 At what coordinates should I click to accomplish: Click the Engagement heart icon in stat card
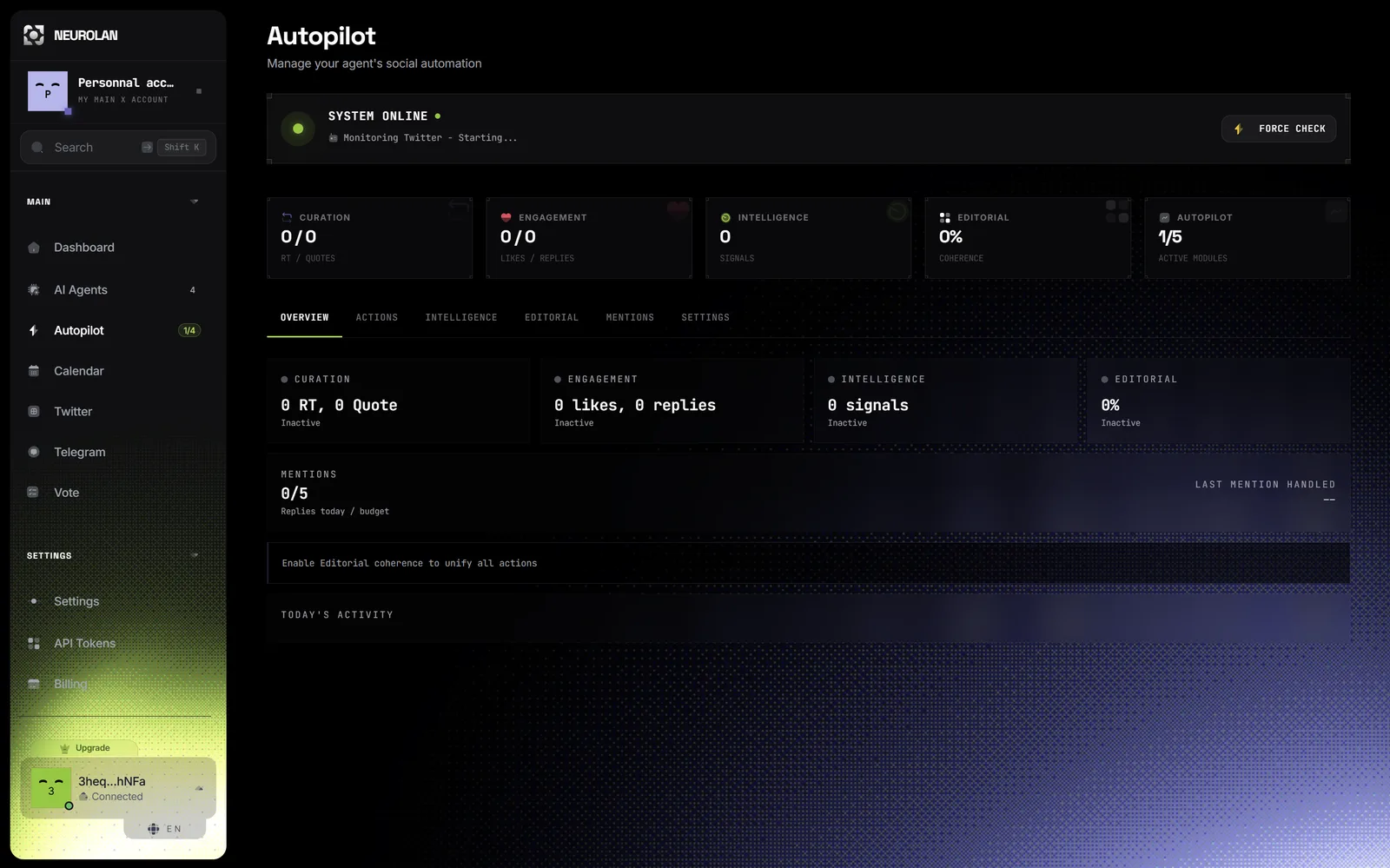point(506,217)
